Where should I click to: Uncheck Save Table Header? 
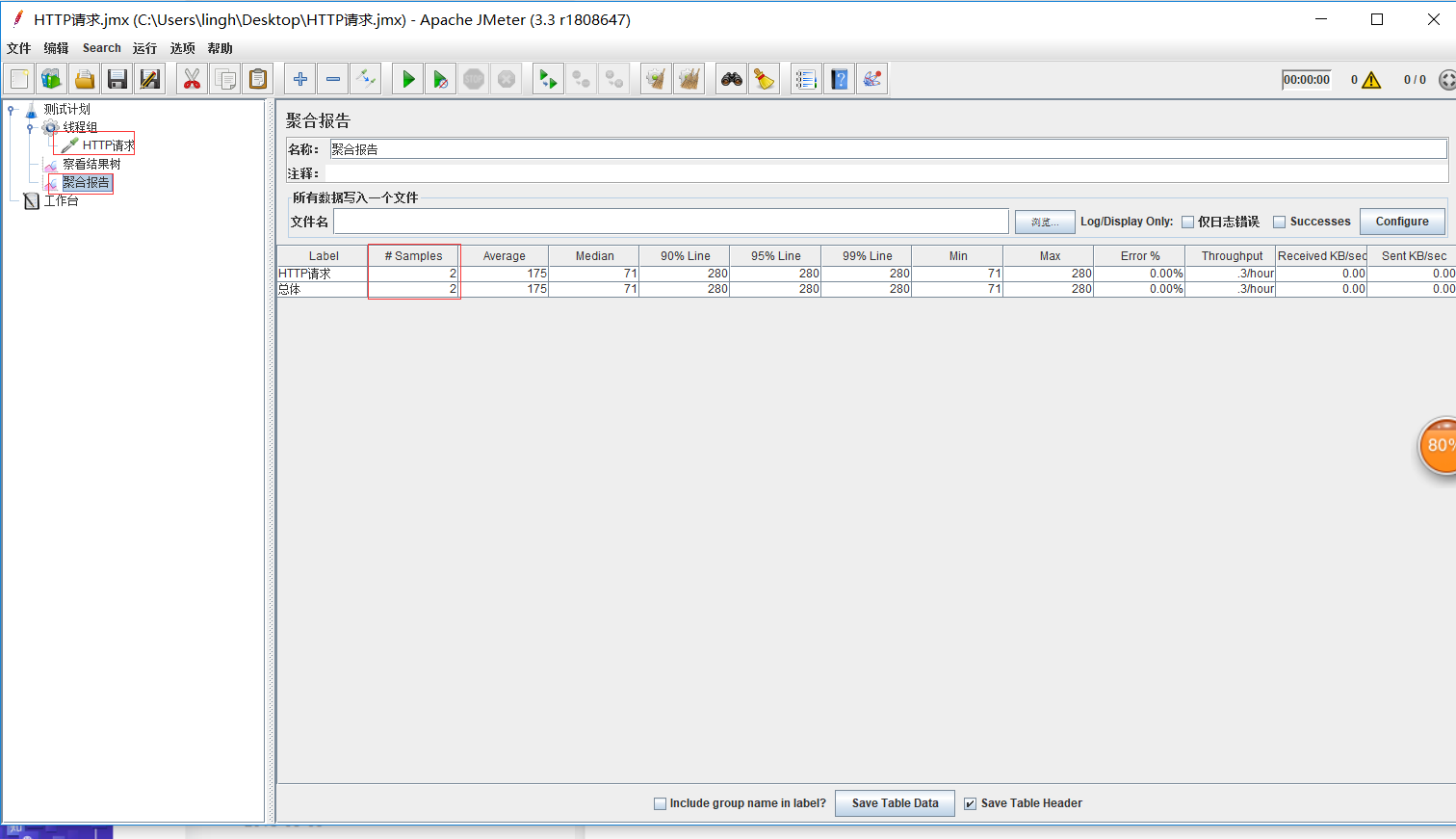[x=971, y=803]
